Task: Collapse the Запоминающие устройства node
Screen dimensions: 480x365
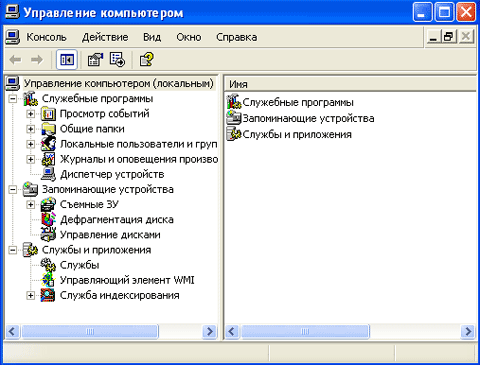Action: [x=12, y=189]
